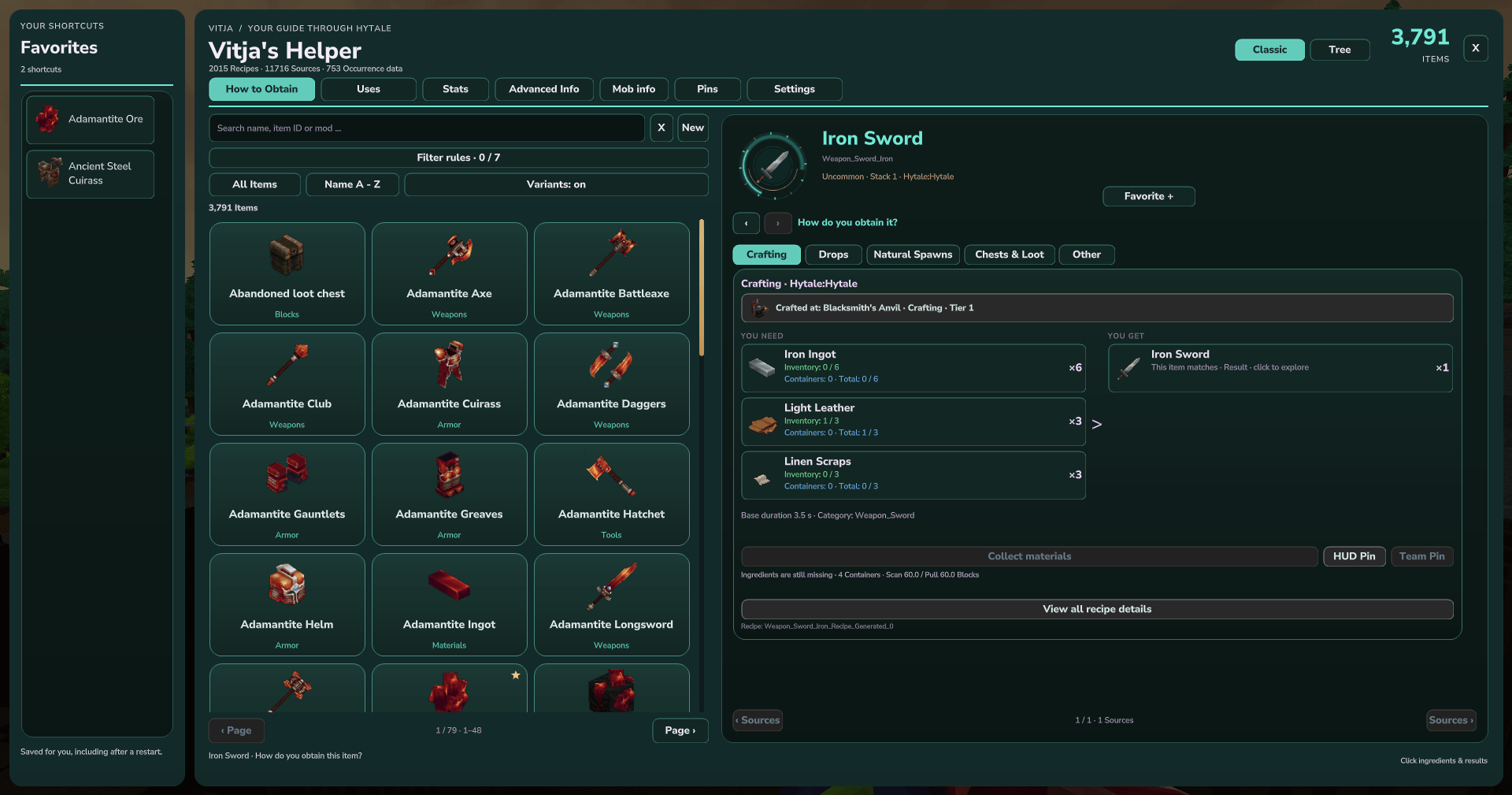Screen dimensions: 1512x795
Task: Select the Adamantite Helm item card
Action: pos(287,604)
